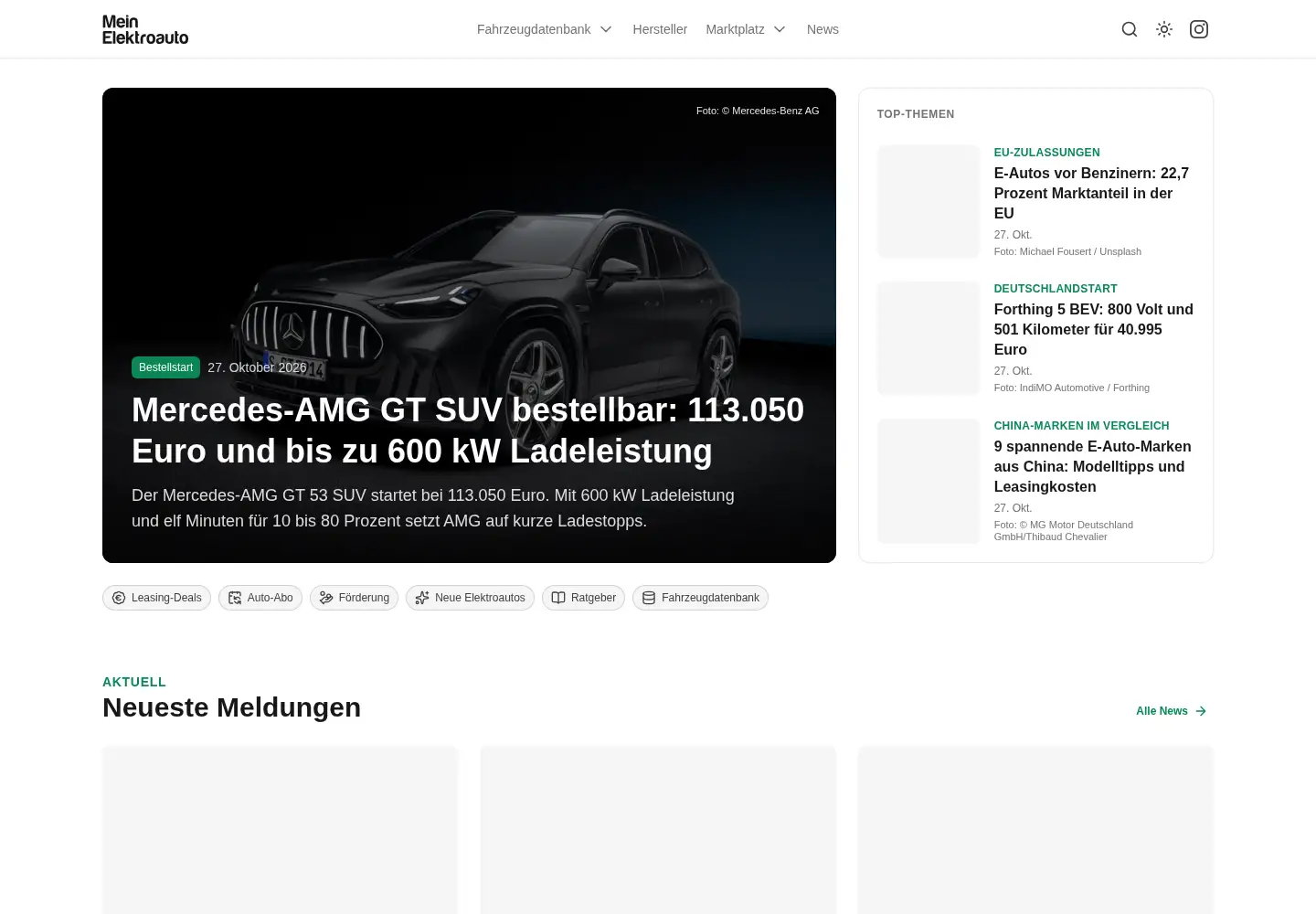The width and height of the screenshot is (1316, 914).
Task: Open the Neue Elektroautos chip label
Action: (480, 598)
